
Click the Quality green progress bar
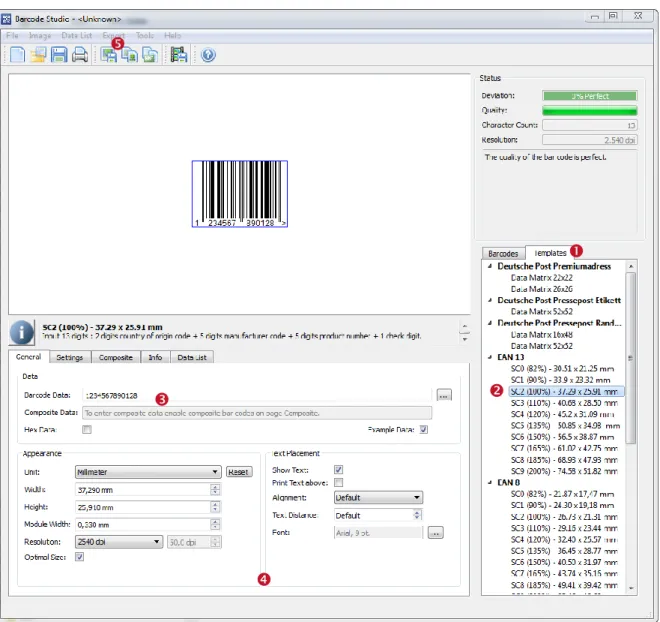click(590, 110)
